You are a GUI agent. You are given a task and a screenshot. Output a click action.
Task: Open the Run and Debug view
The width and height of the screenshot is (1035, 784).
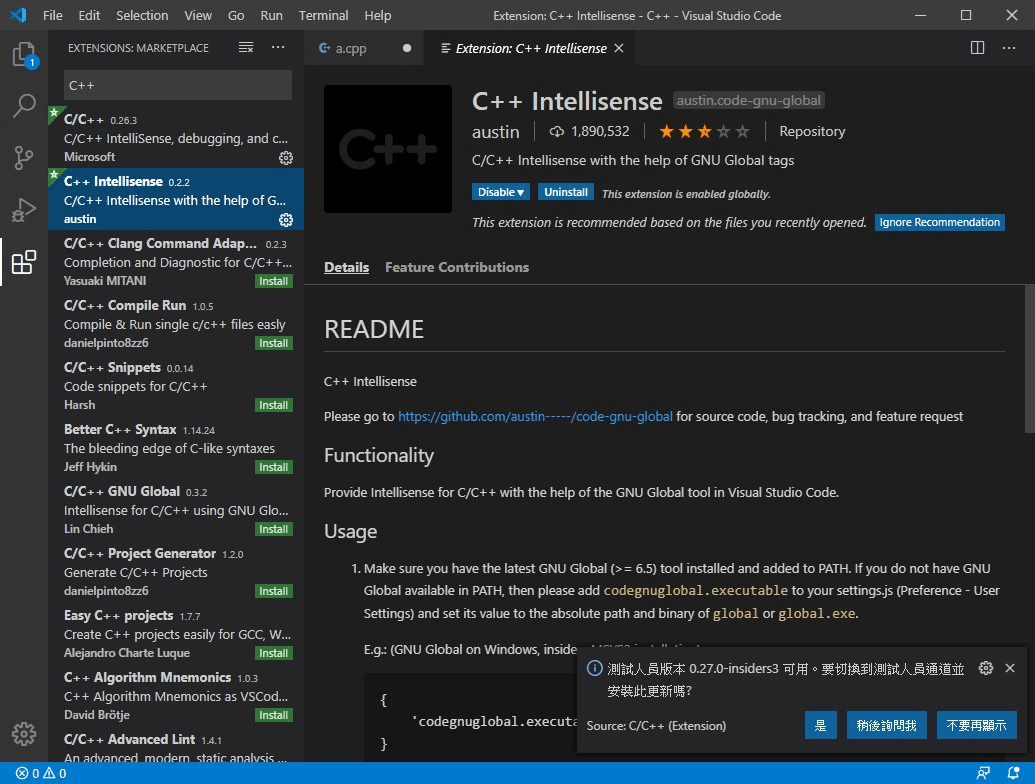click(24, 210)
